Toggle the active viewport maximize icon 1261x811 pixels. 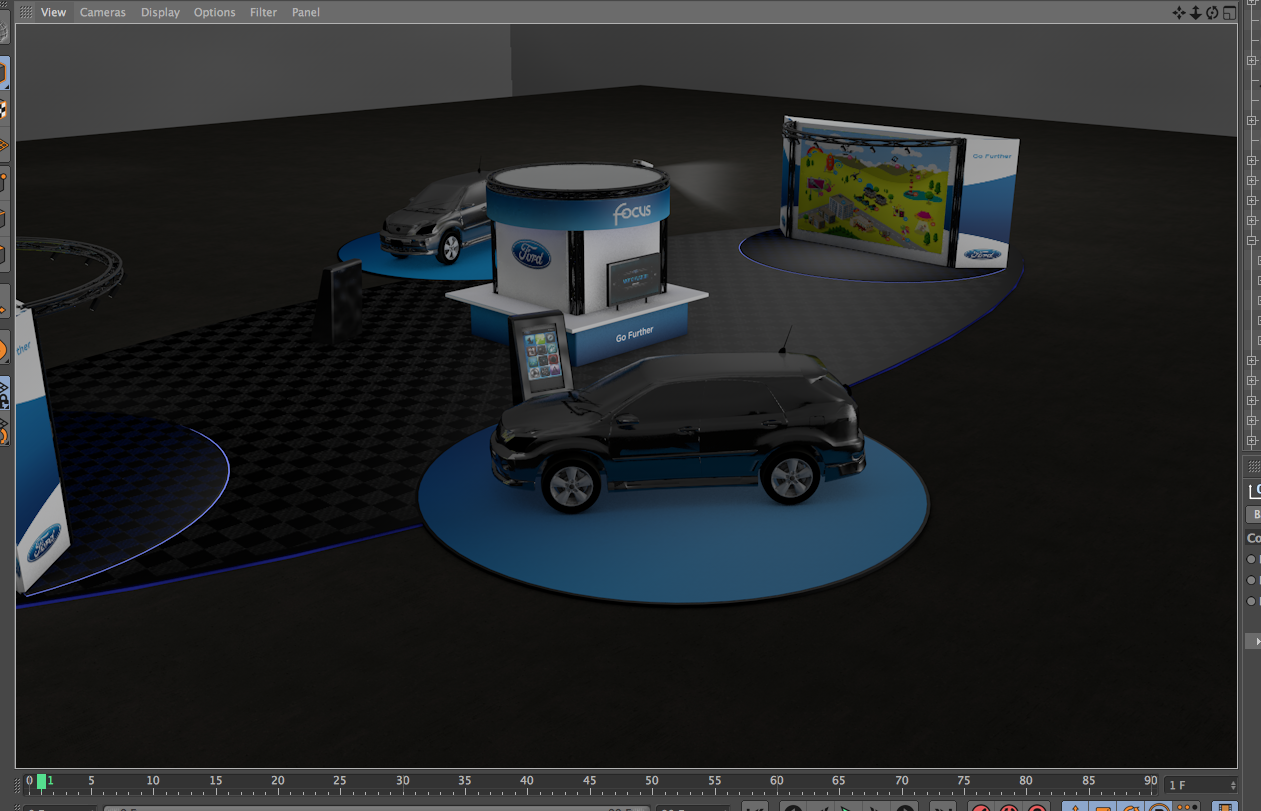tap(1229, 12)
